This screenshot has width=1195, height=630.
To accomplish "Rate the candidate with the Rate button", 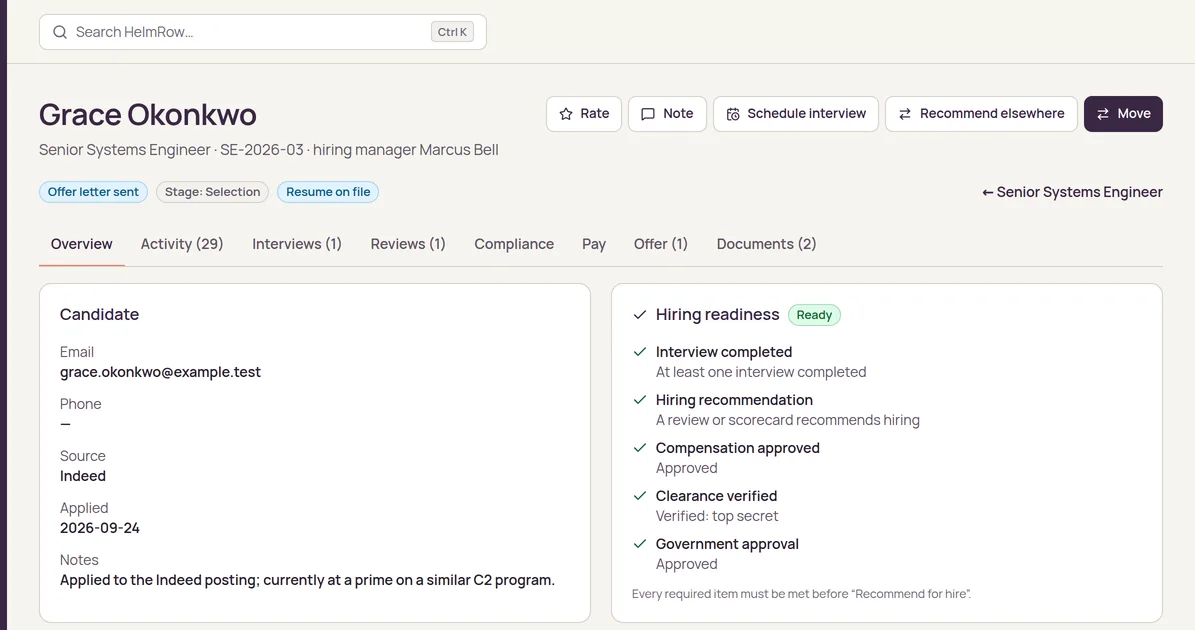I will (x=584, y=114).
